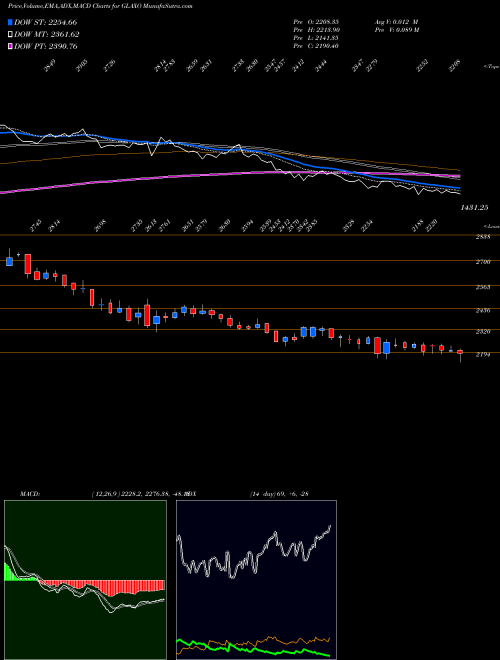
Task: Click the previous close value 2199.40
Action: [x=326, y=46]
